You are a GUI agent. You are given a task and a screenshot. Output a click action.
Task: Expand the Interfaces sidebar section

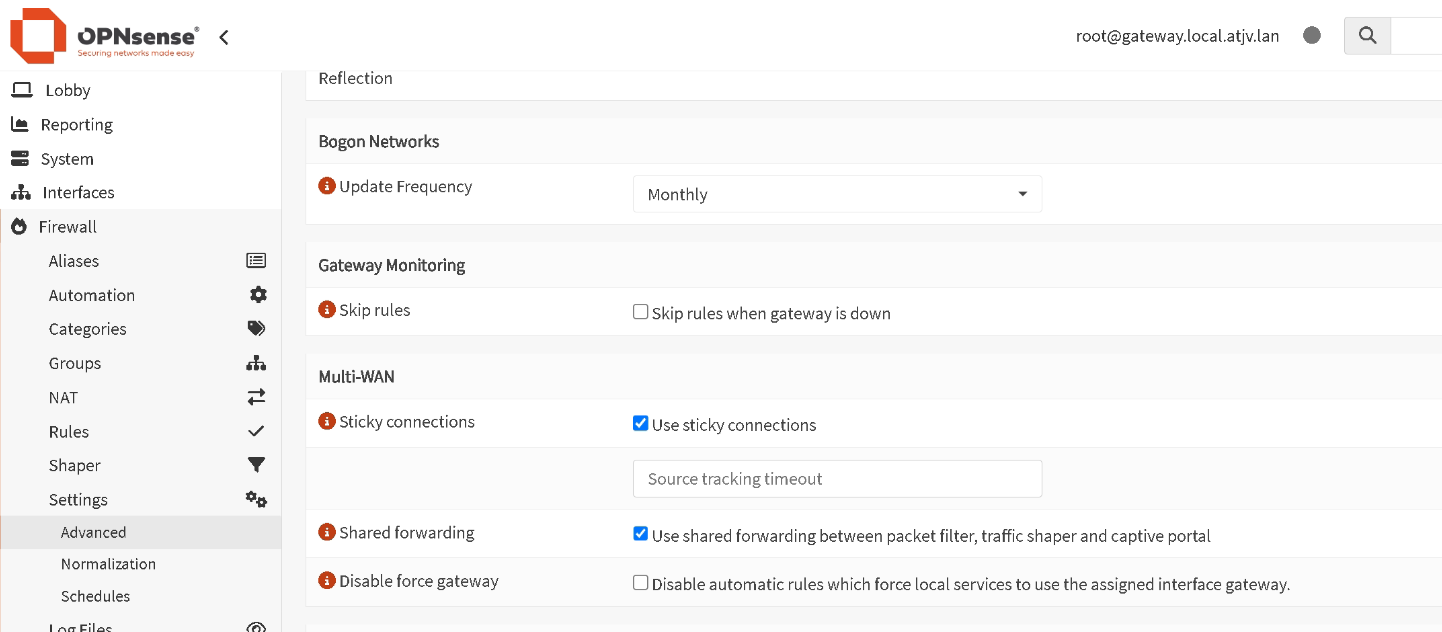78,193
